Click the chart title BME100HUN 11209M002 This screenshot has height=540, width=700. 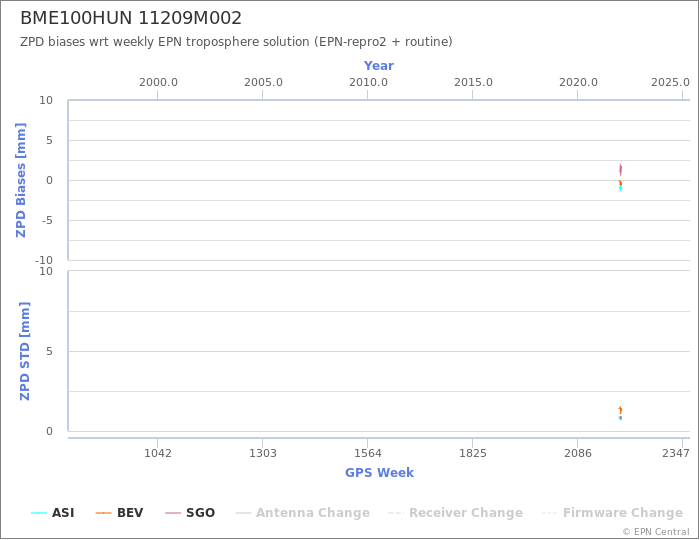[131, 18]
